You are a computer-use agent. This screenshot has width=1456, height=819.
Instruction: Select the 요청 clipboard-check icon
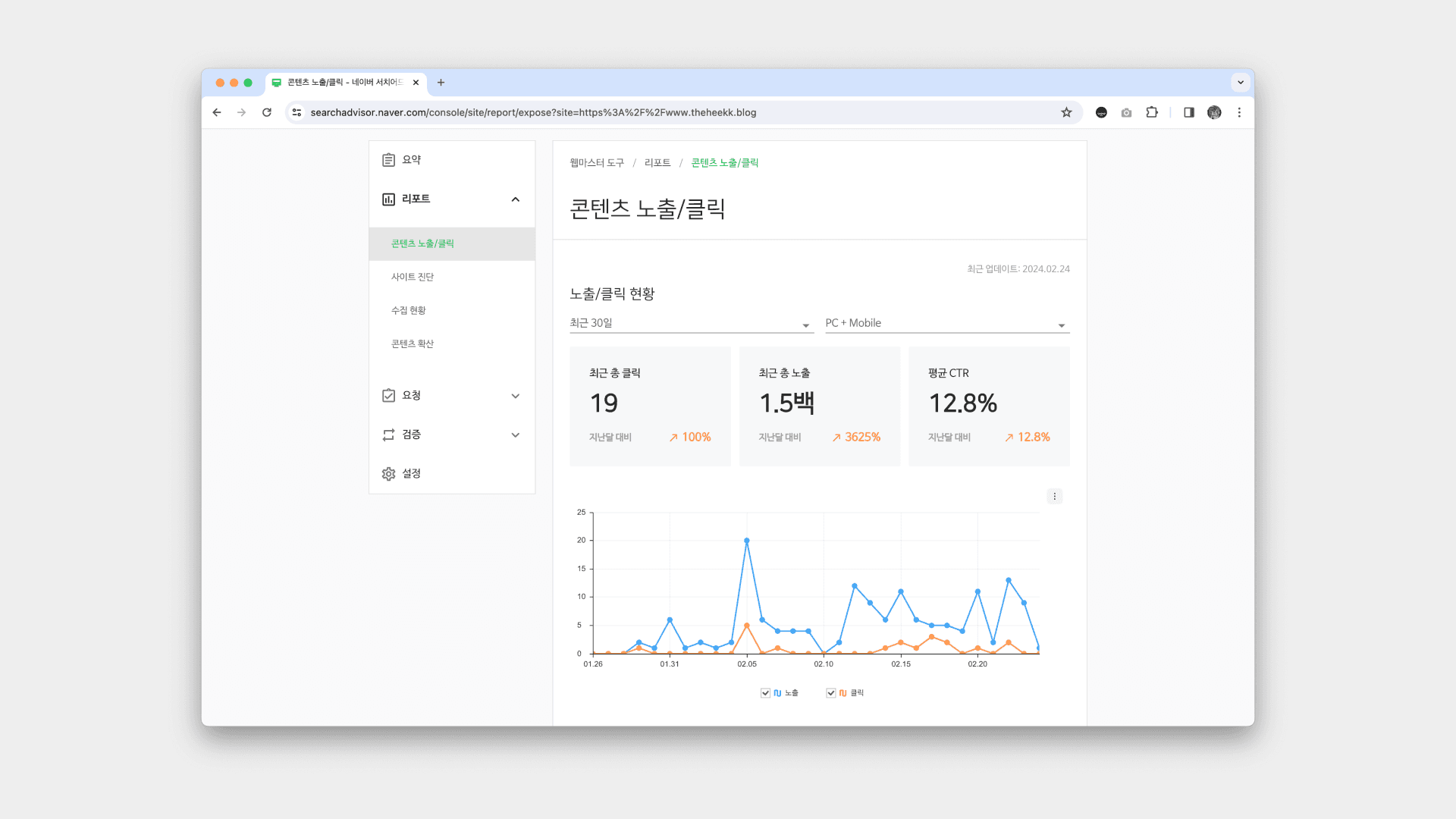pos(389,395)
